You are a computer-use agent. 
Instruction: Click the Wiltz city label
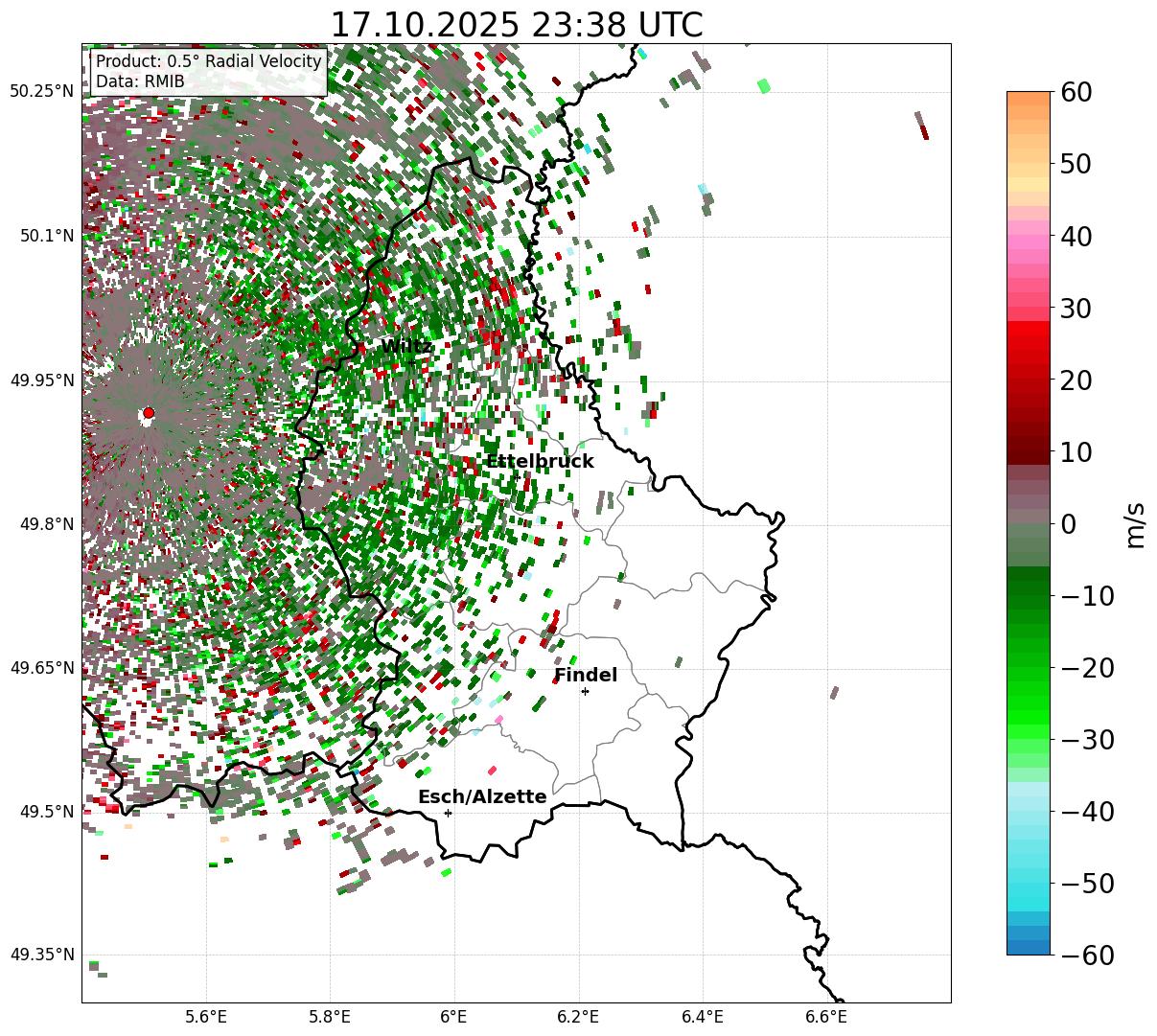[x=406, y=347]
